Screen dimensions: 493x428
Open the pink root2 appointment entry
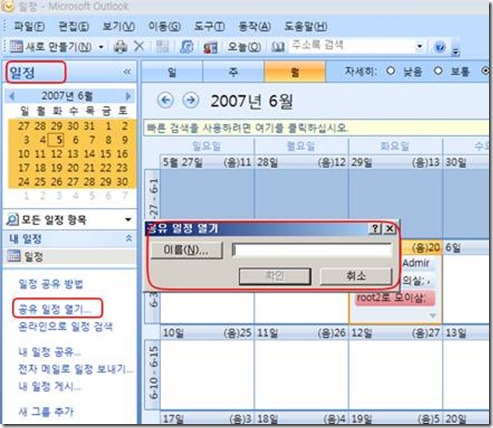pyautogui.click(x=395, y=298)
